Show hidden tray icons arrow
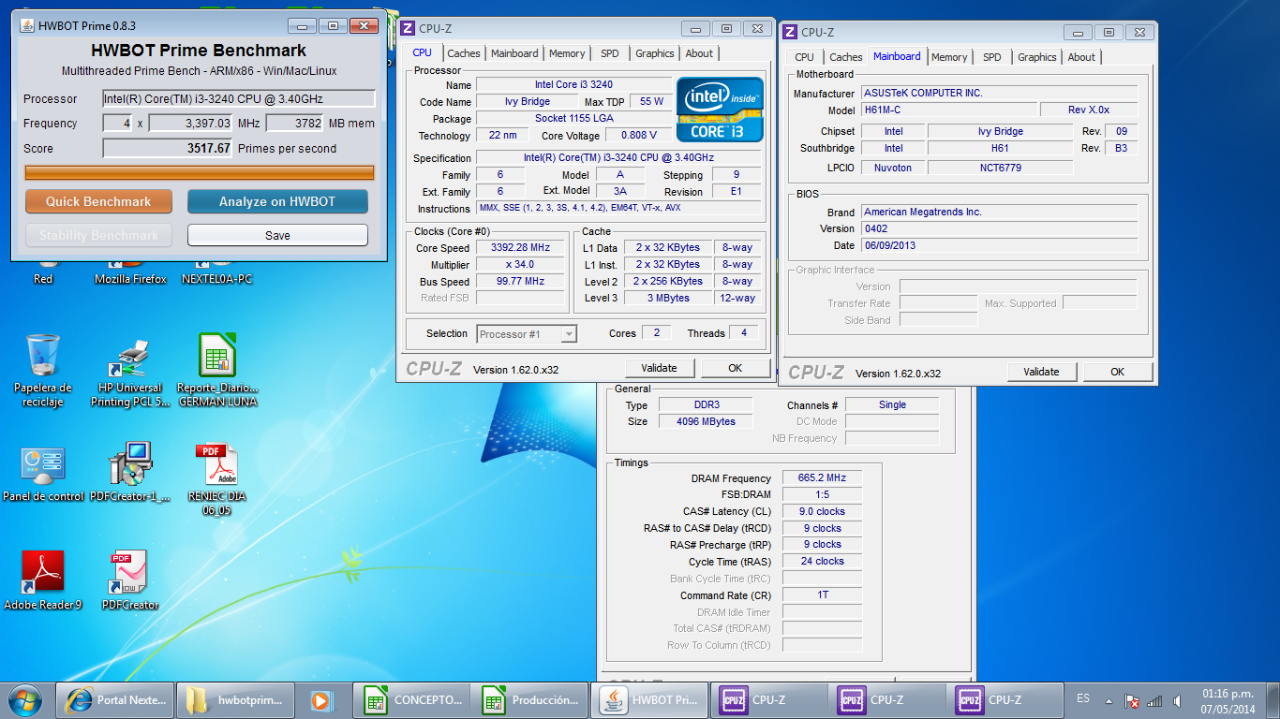 [x=1108, y=700]
